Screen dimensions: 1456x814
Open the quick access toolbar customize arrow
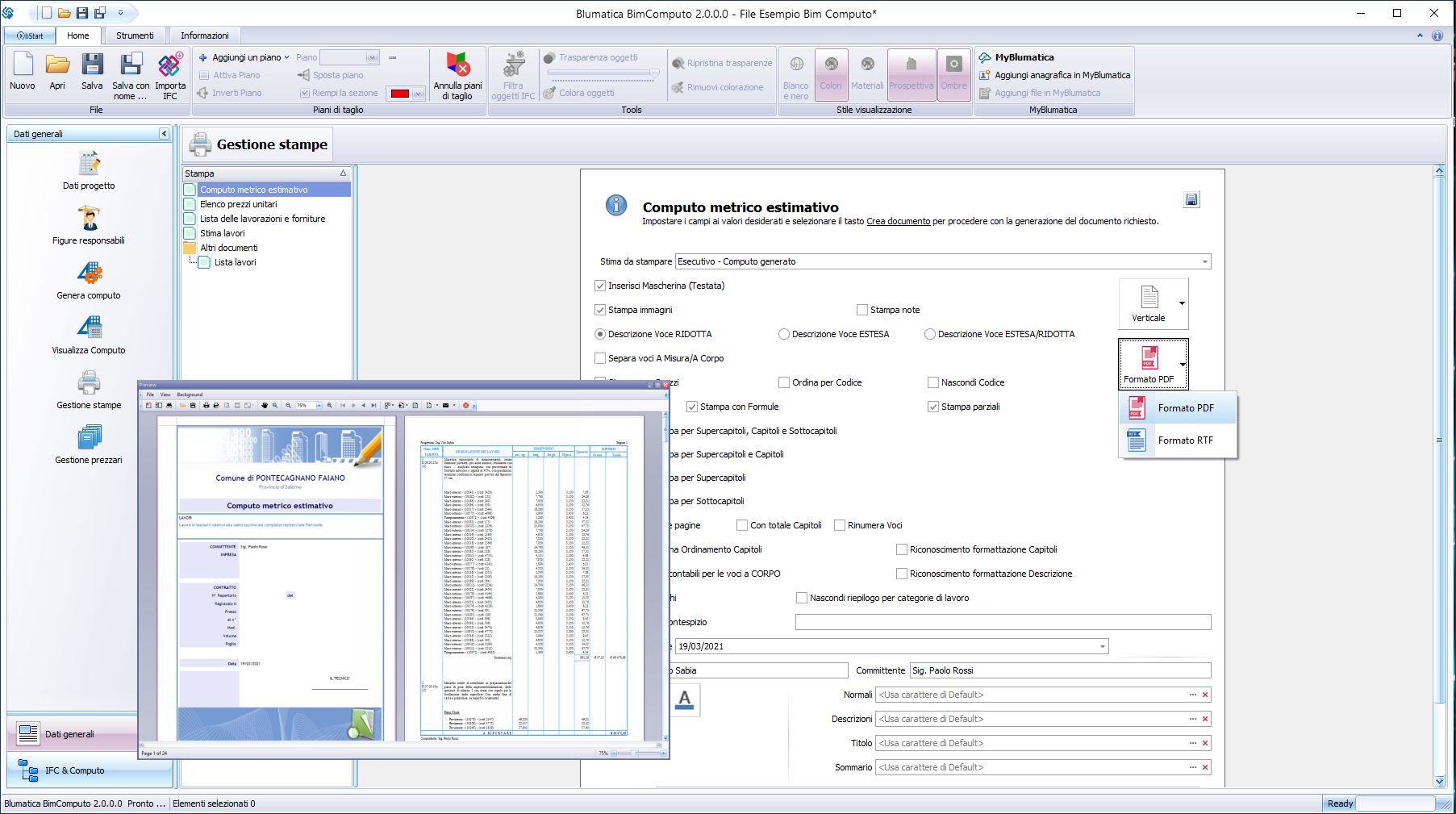pyautogui.click(x=121, y=13)
